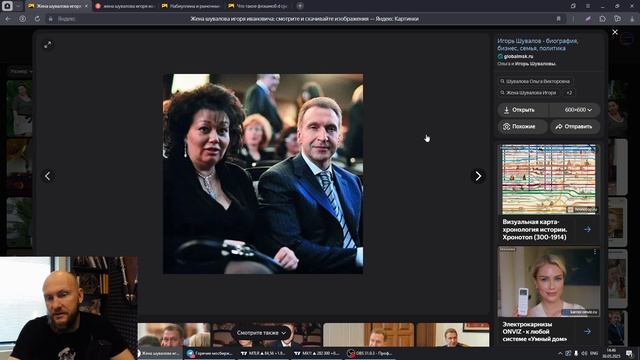This screenshot has width=640, height=360.
Task: Switch the ENG keyboard language indicator
Action: (594, 353)
